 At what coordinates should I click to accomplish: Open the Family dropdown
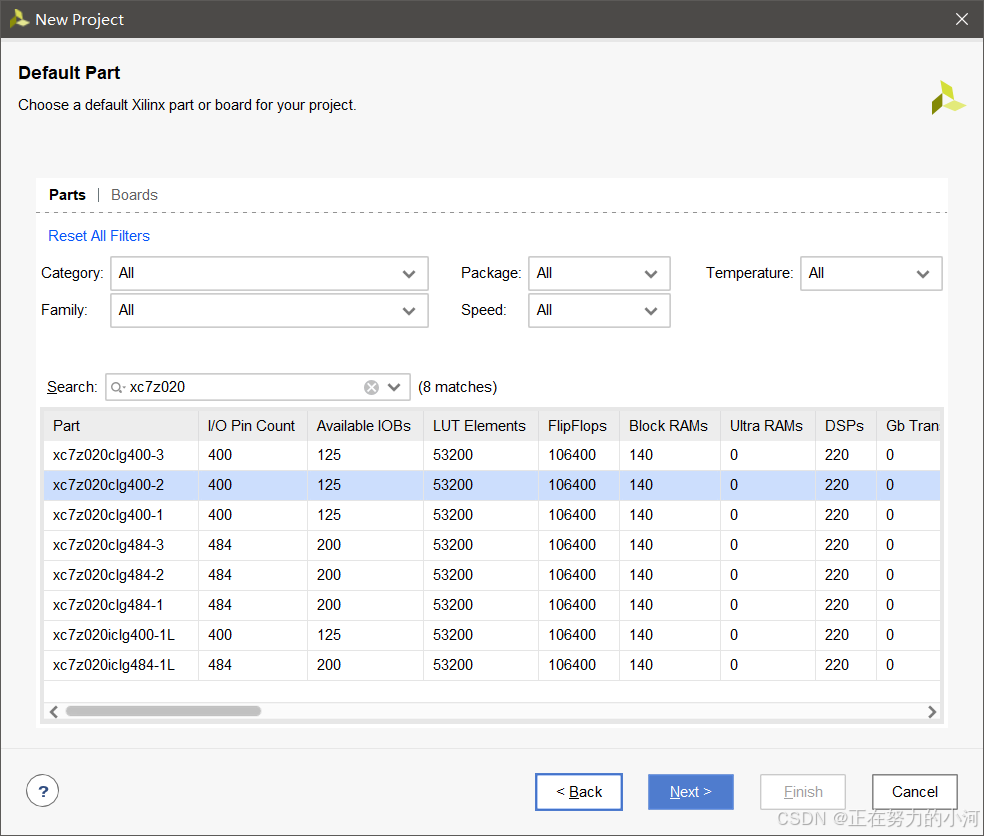[269, 311]
